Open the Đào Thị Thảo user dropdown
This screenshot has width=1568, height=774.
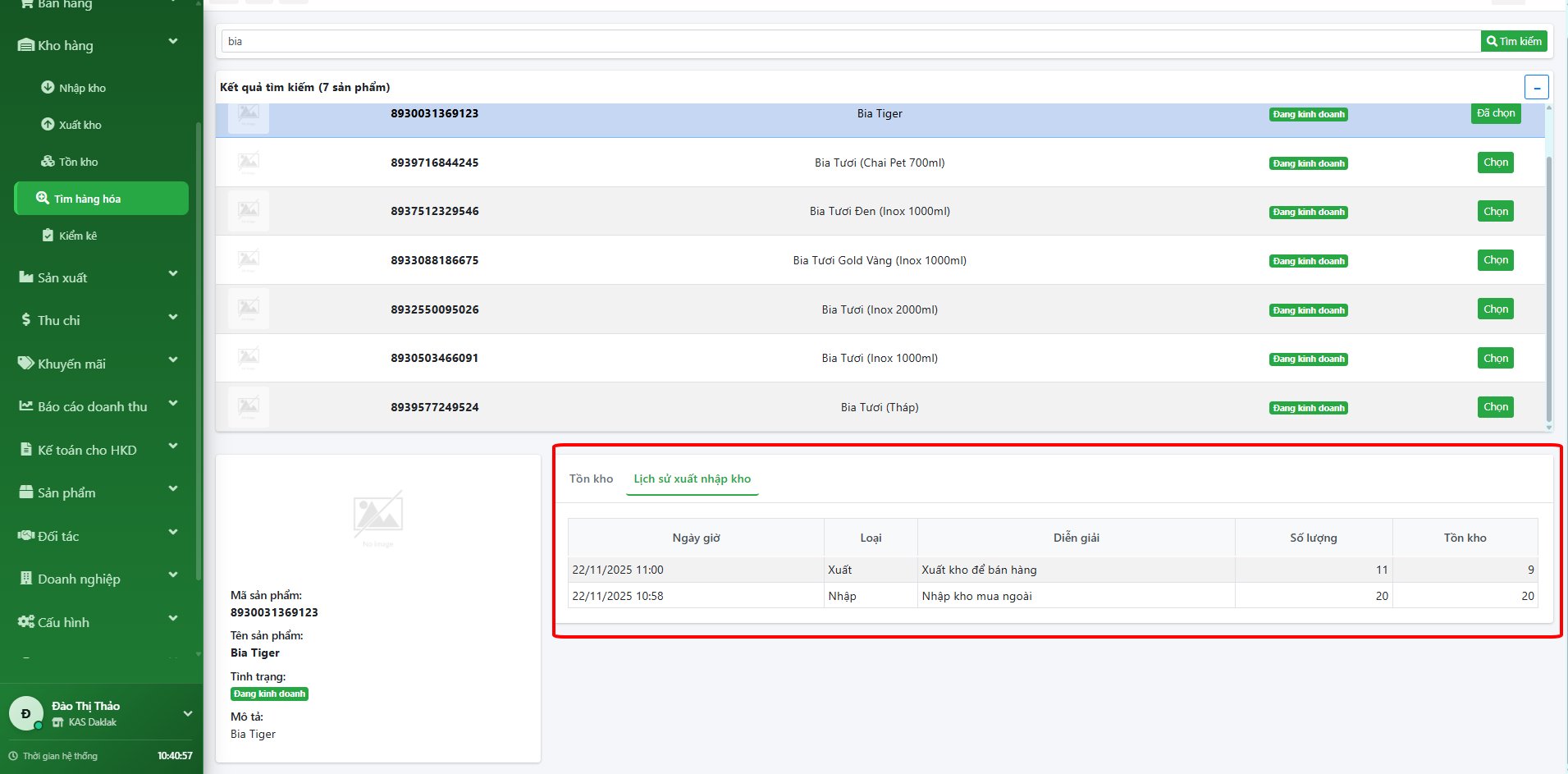[187, 713]
